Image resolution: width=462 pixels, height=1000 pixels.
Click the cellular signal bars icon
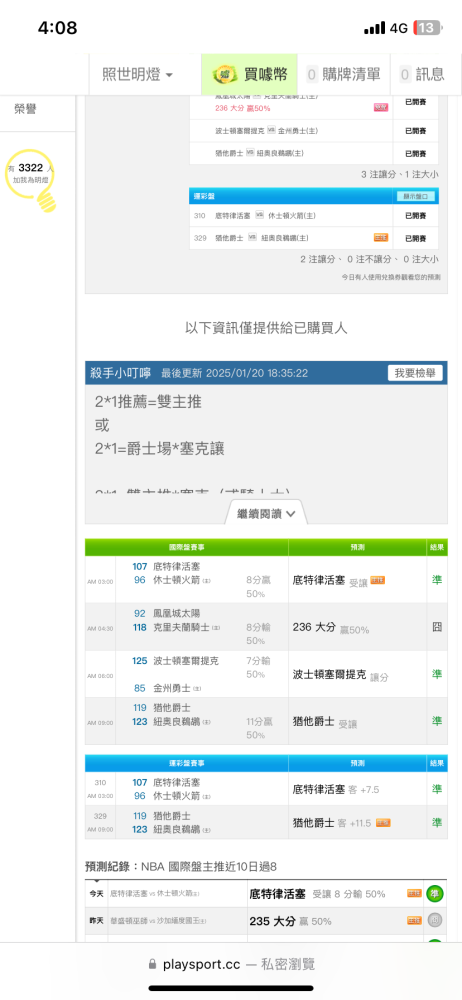tap(375, 28)
